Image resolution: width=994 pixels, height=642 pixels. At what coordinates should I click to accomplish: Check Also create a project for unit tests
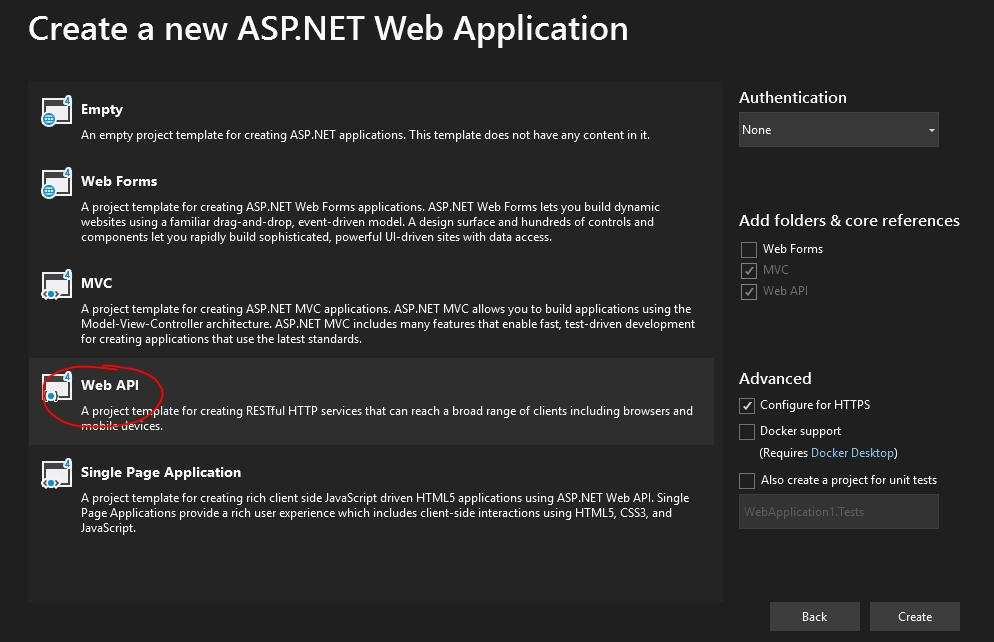pyautogui.click(x=747, y=480)
